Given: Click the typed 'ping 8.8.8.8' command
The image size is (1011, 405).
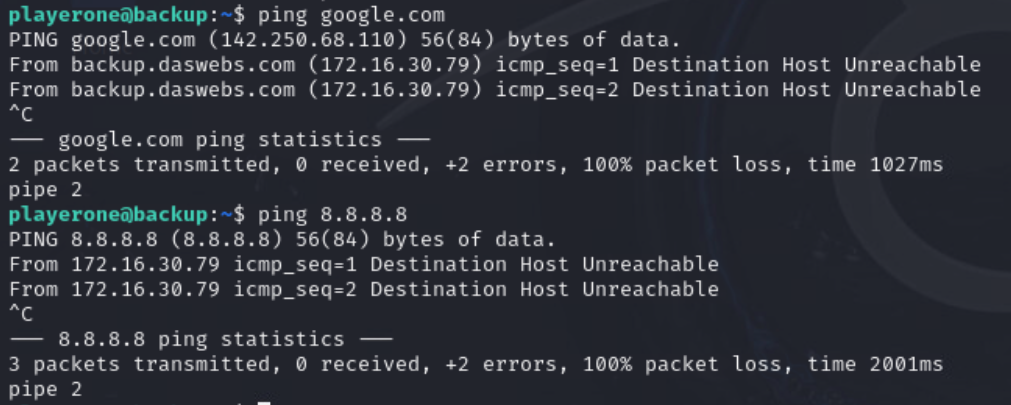Looking at the screenshot, I should click(x=333, y=214).
